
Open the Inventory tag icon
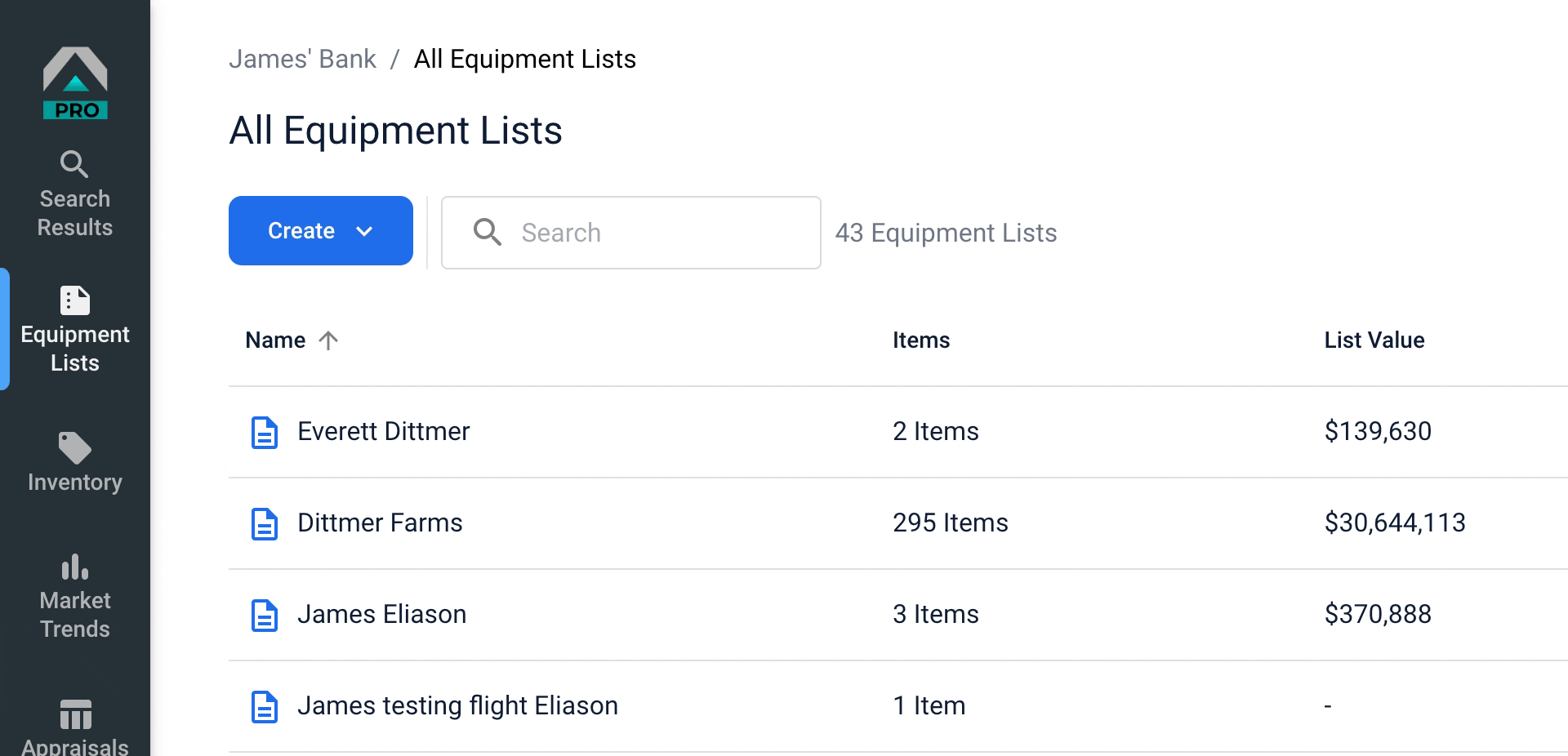click(x=75, y=447)
